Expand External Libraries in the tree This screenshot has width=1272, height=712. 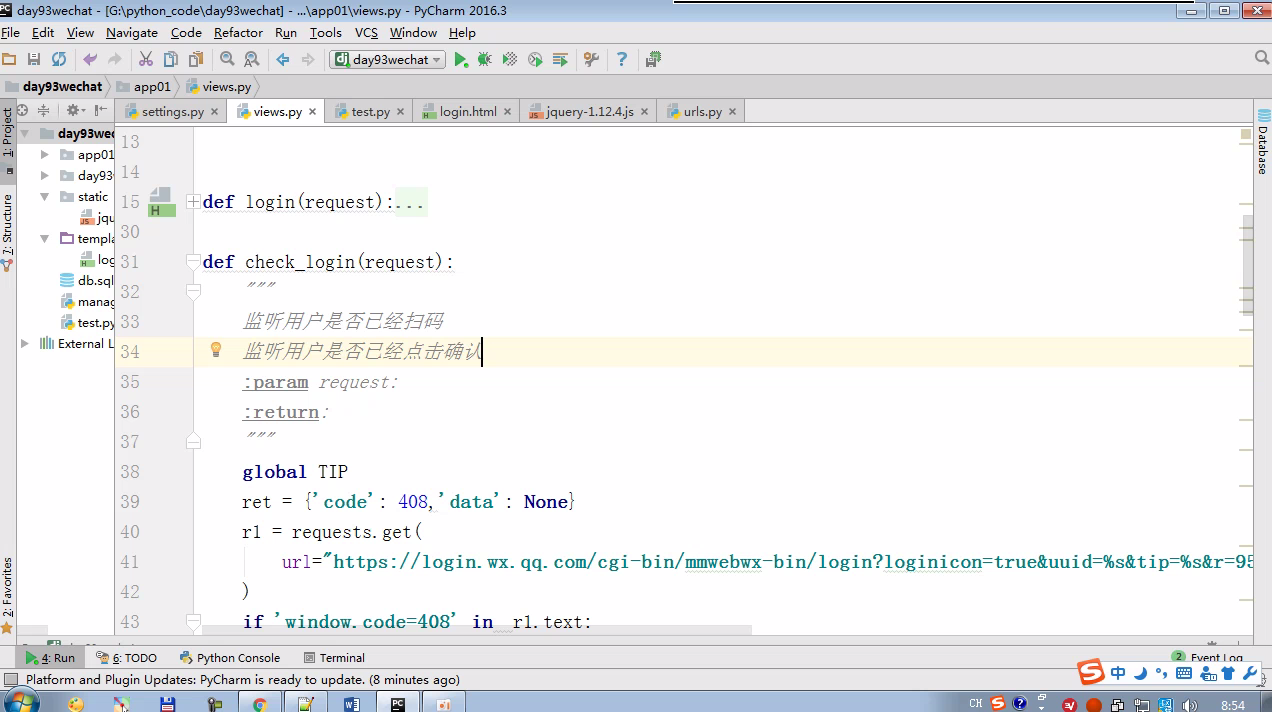click(25, 343)
